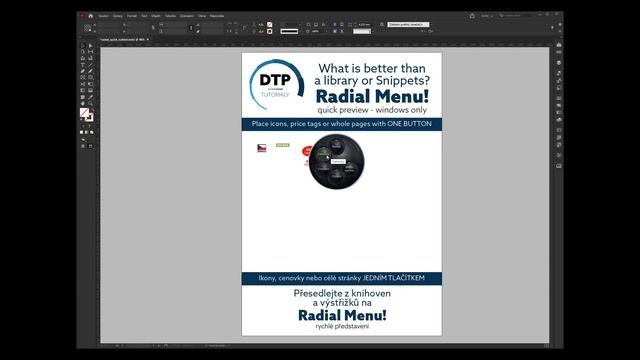Select the Free Transform tool

click(91, 84)
